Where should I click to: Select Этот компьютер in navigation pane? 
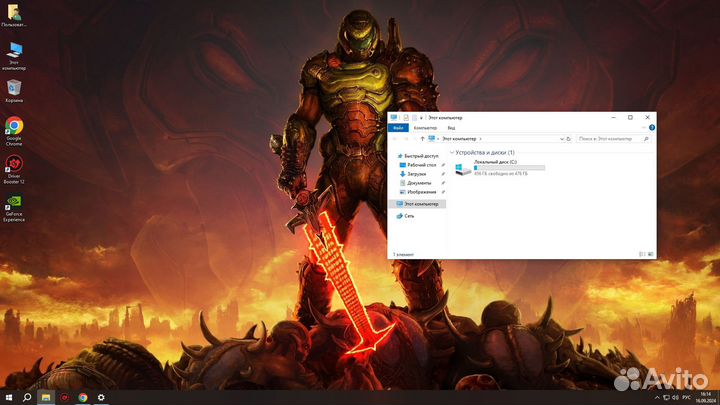(x=417, y=204)
